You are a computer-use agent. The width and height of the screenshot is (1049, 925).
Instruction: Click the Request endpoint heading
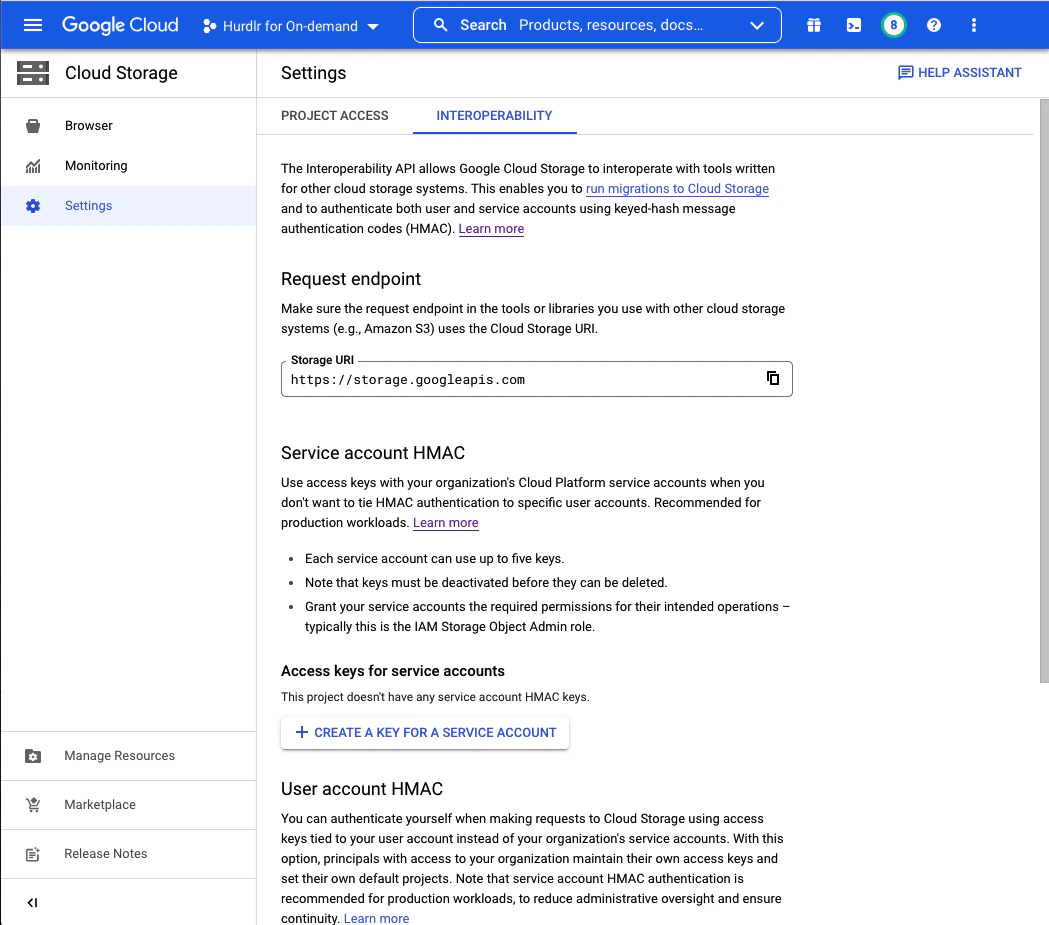(x=351, y=279)
